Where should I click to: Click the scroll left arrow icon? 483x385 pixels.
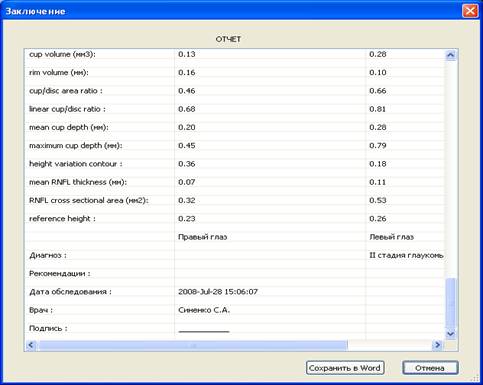coord(31,345)
